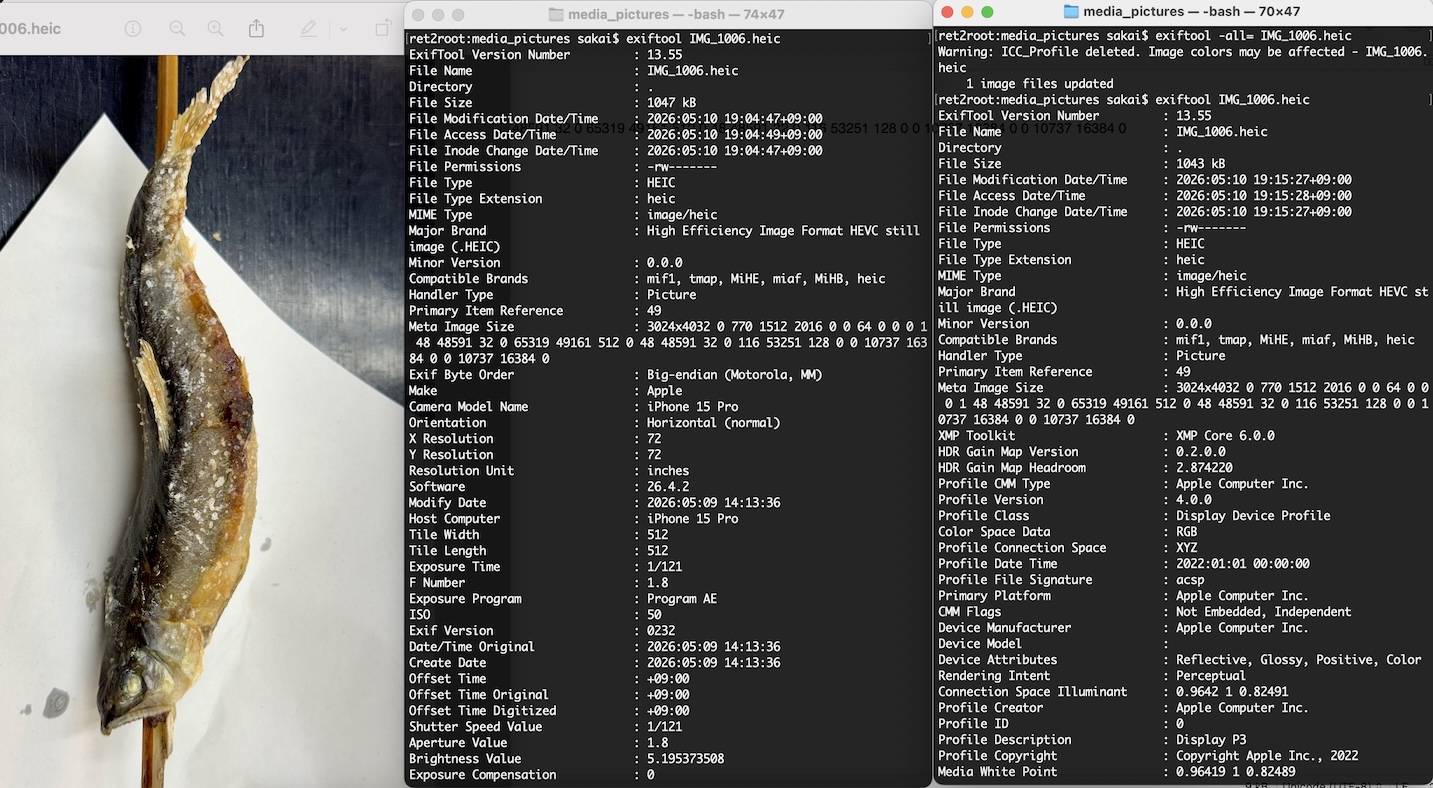Click the 'Exif Version' value 0232
Viewport: 1433px width, 788px height.
661,631
